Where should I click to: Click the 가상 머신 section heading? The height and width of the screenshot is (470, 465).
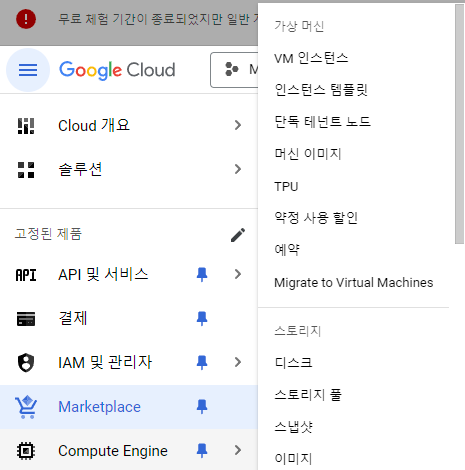[x=299, y=26]
